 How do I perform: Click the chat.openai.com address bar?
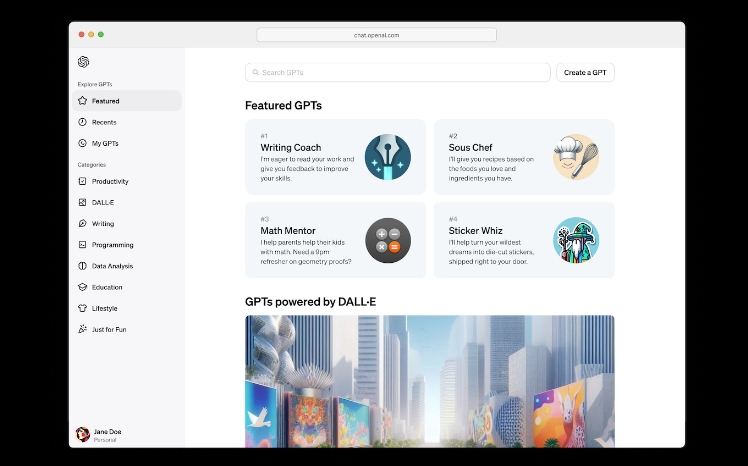(x=376, y=35)
